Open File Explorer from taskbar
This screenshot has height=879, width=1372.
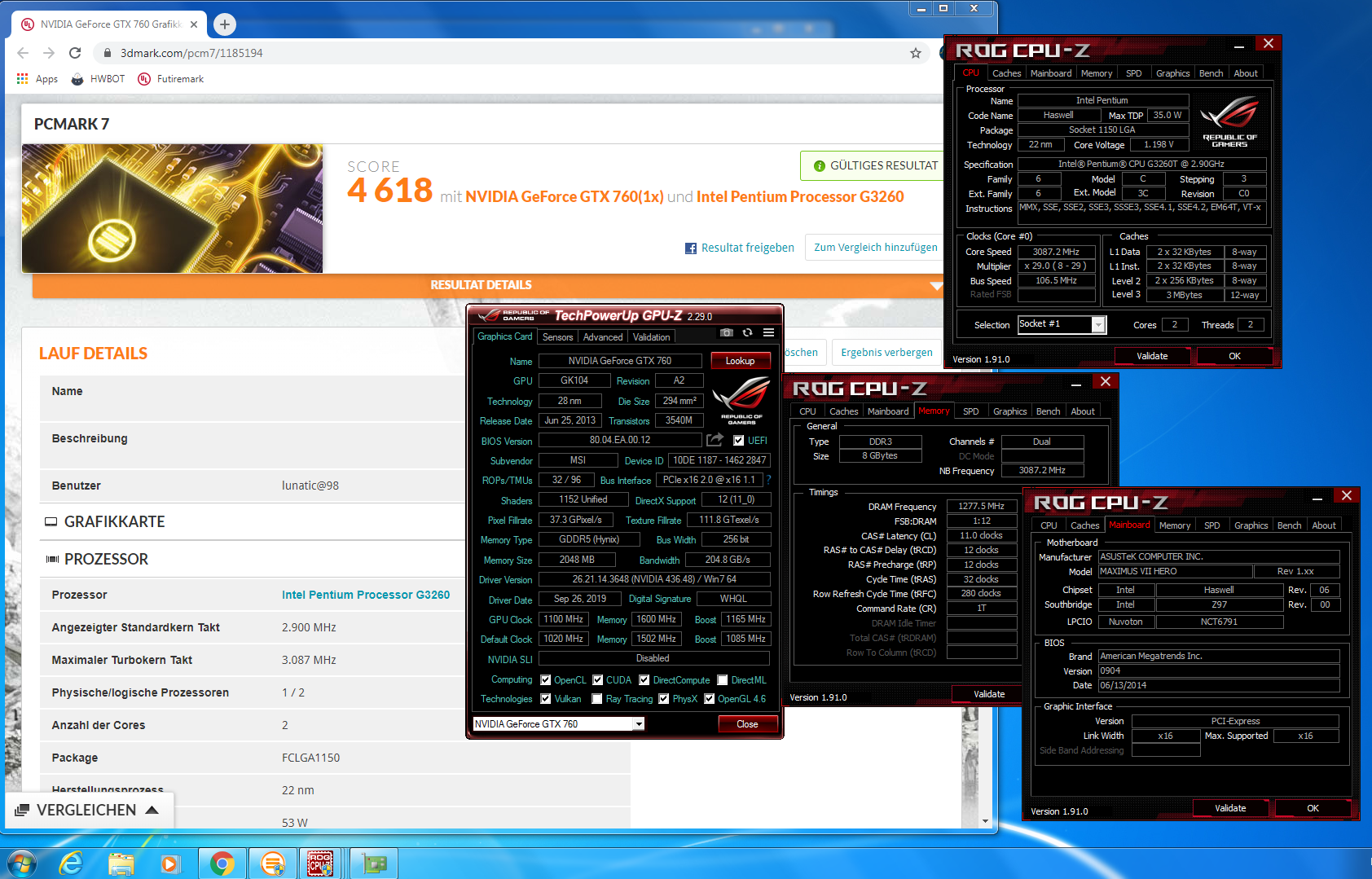coord(121,863)
